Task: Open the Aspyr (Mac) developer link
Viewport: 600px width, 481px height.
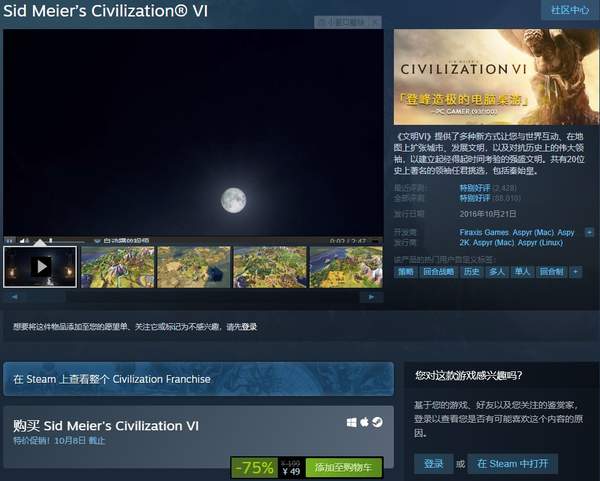Action: point(533,232)
